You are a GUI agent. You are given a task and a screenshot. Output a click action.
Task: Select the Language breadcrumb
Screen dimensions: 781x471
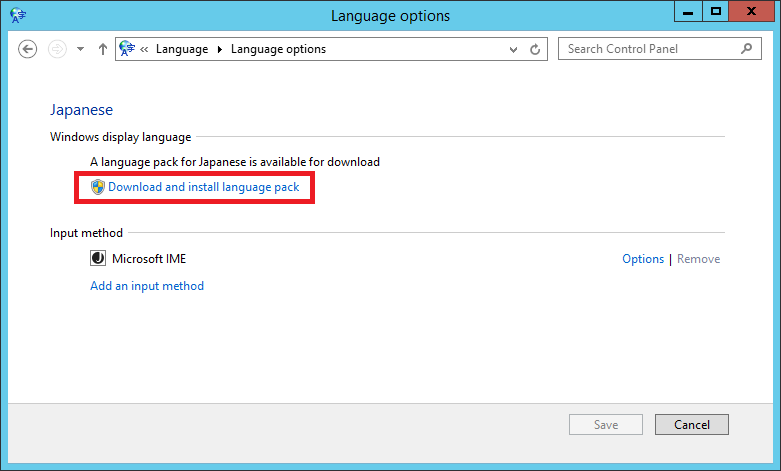pos(182,49)
